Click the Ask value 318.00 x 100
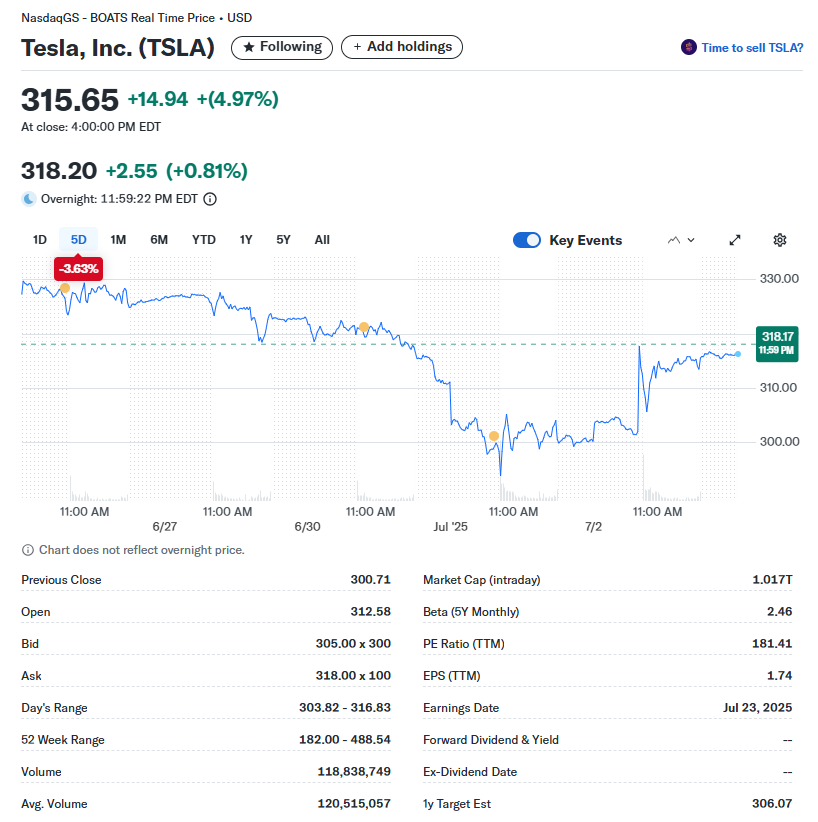 [x=353, y=675]
